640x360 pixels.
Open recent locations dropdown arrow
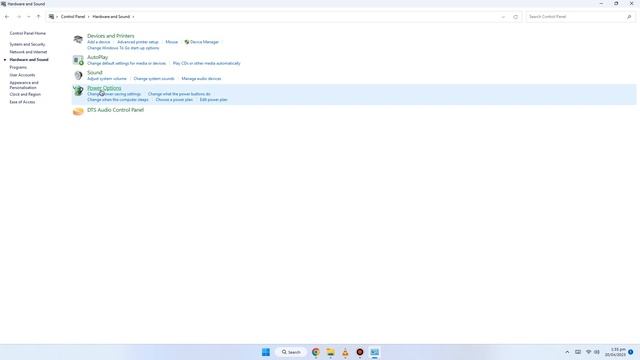pos(29,17)
